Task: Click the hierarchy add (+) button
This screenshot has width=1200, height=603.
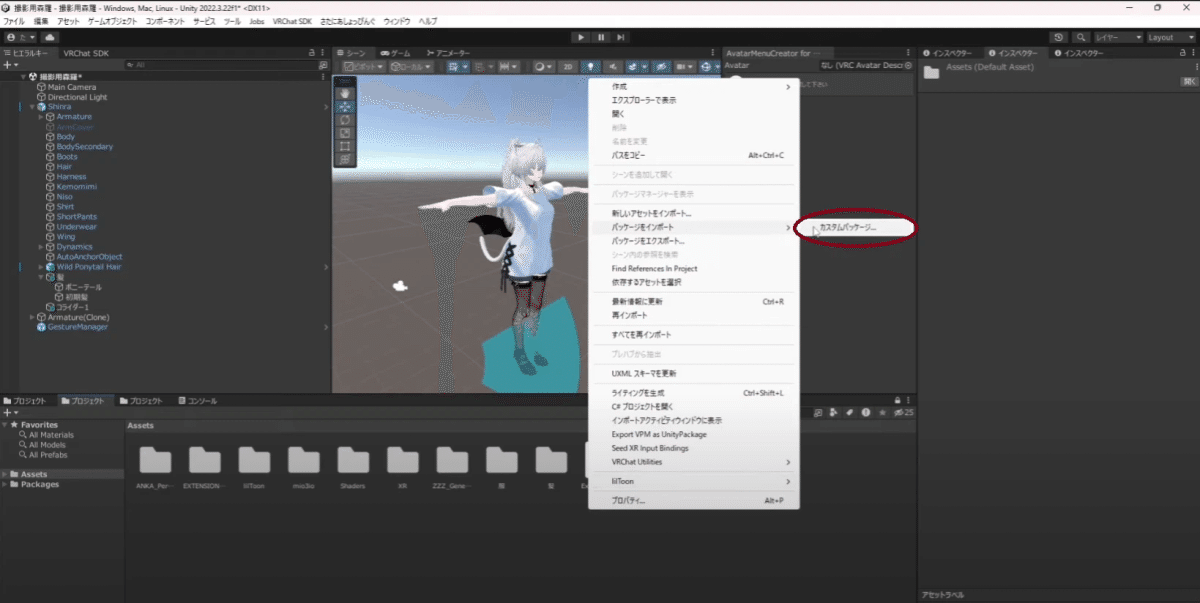Action: 9,64
